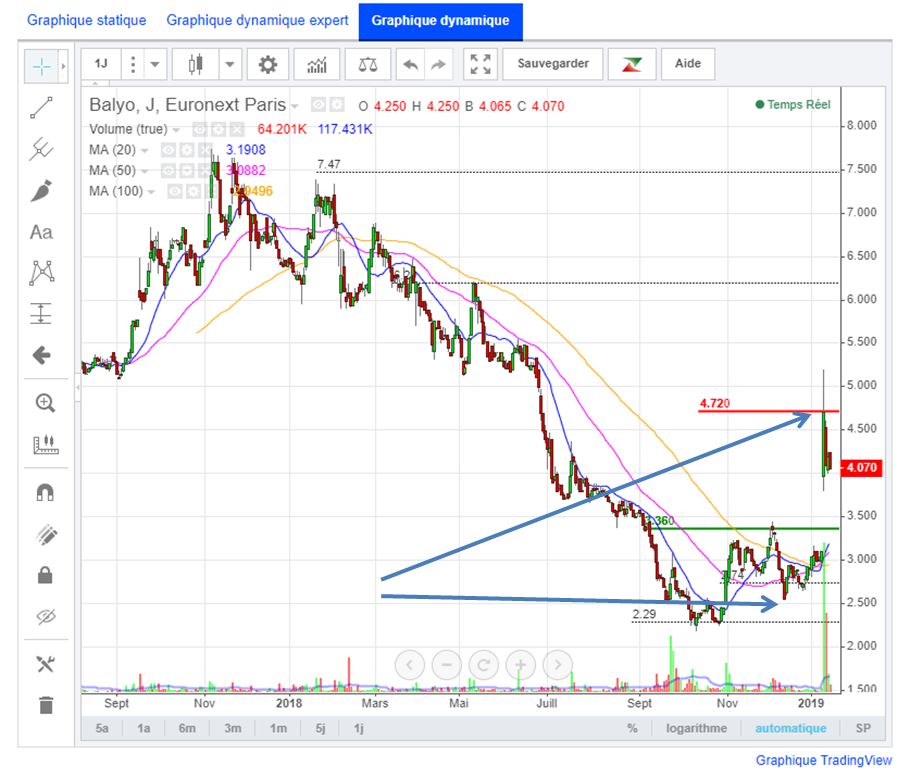The width and height of the screenshot is (898, 773).
Task: Toggle magnet mode on
Action: coord(44,492)
